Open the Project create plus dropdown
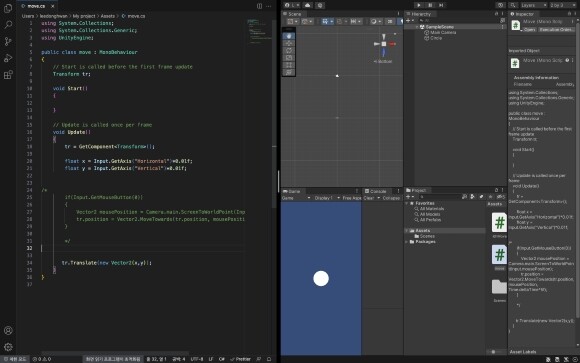The height and width of the screenshot is (363, 580). pos(410,197)
